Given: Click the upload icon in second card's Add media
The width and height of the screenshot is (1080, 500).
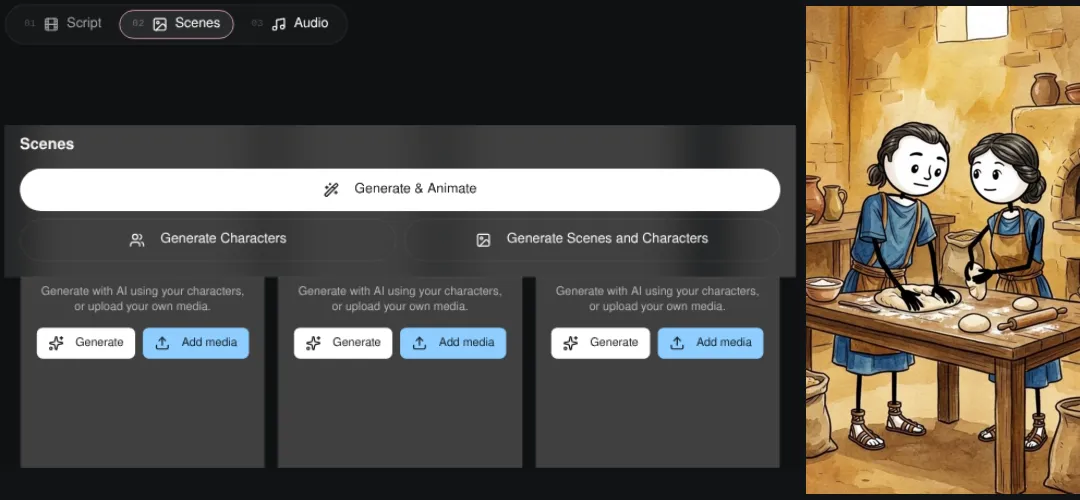Looking at the screenshot, I should [419, 343].
